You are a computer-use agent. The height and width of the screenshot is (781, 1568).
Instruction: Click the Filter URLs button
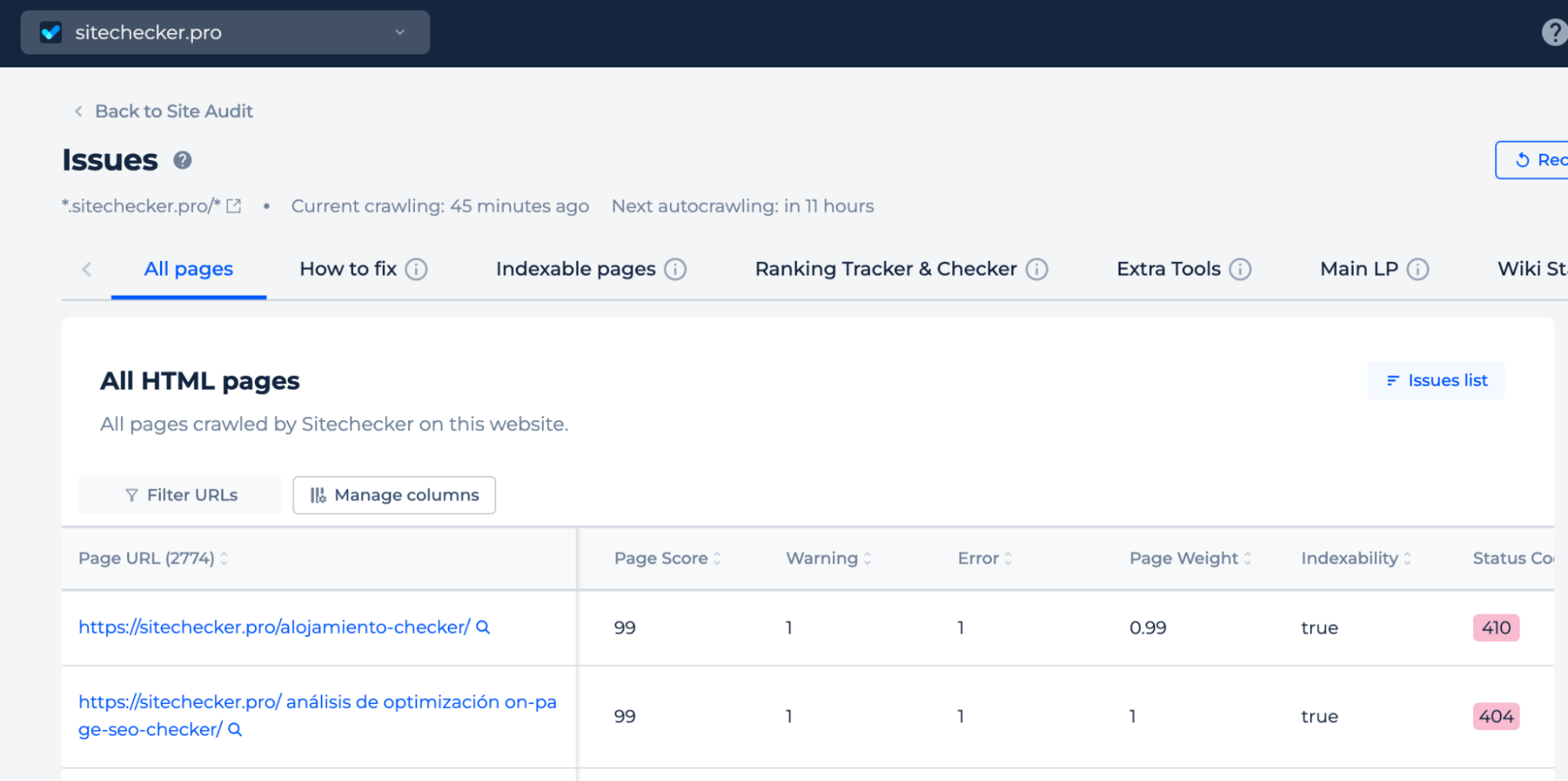click(x=180, y=495)
